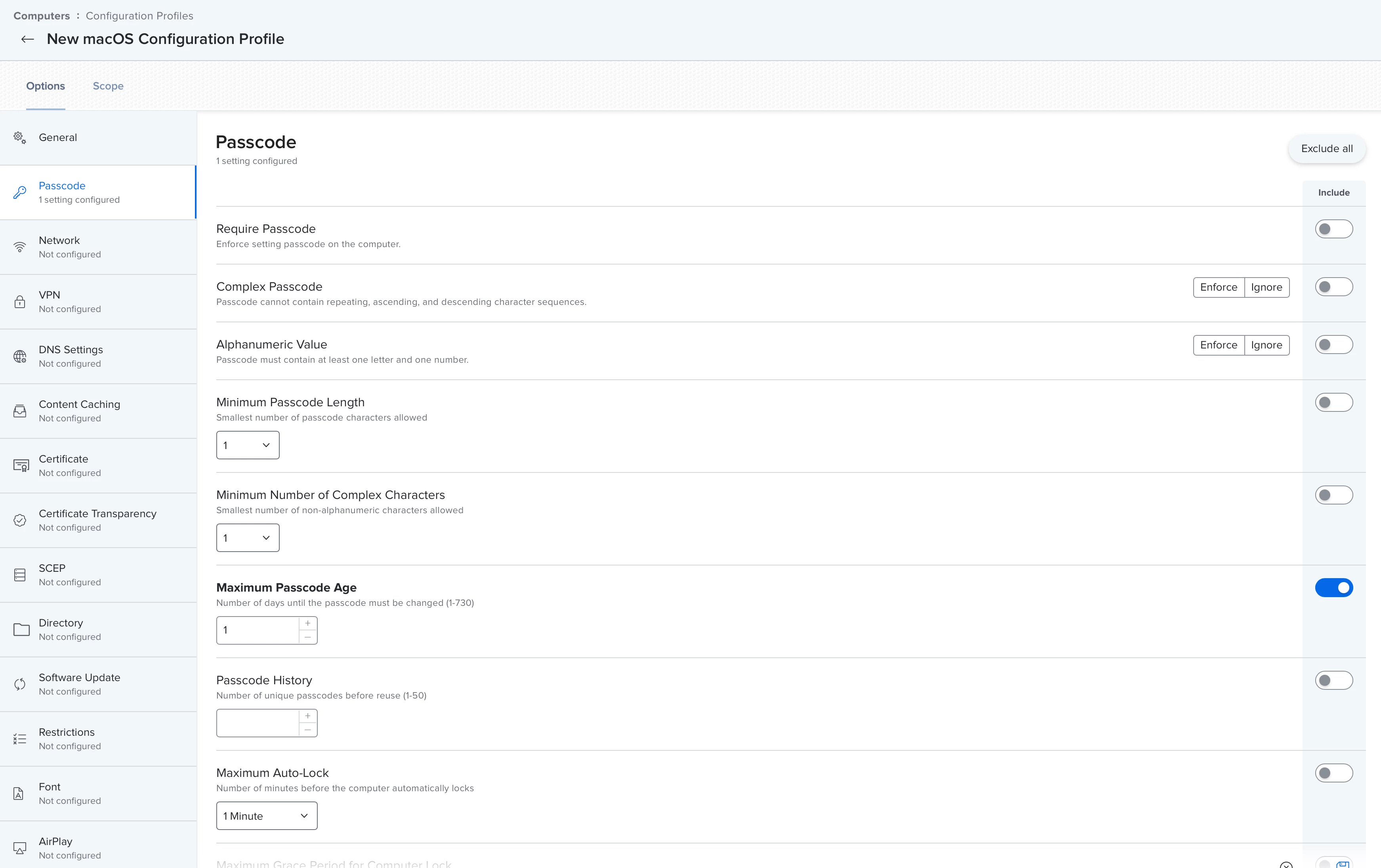1381x868 pixels.
Task: Turn on the Passcode History toggle
Action: 1333,681
